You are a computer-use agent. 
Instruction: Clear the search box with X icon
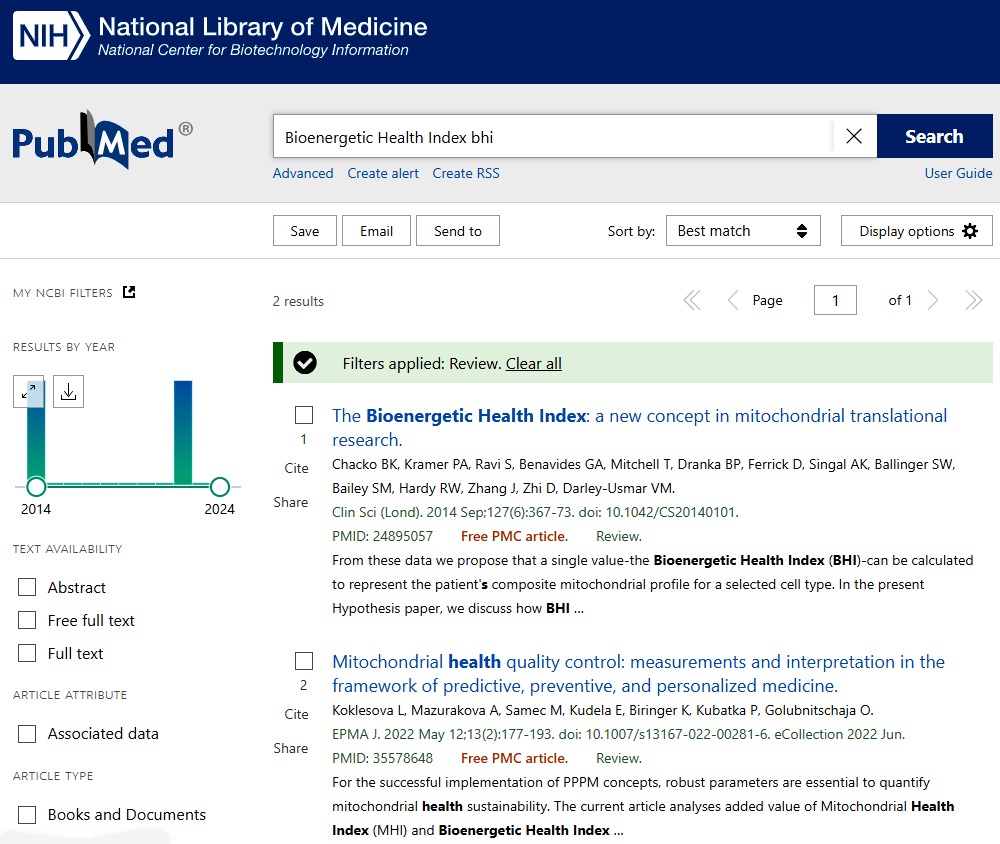pos(853,137)
